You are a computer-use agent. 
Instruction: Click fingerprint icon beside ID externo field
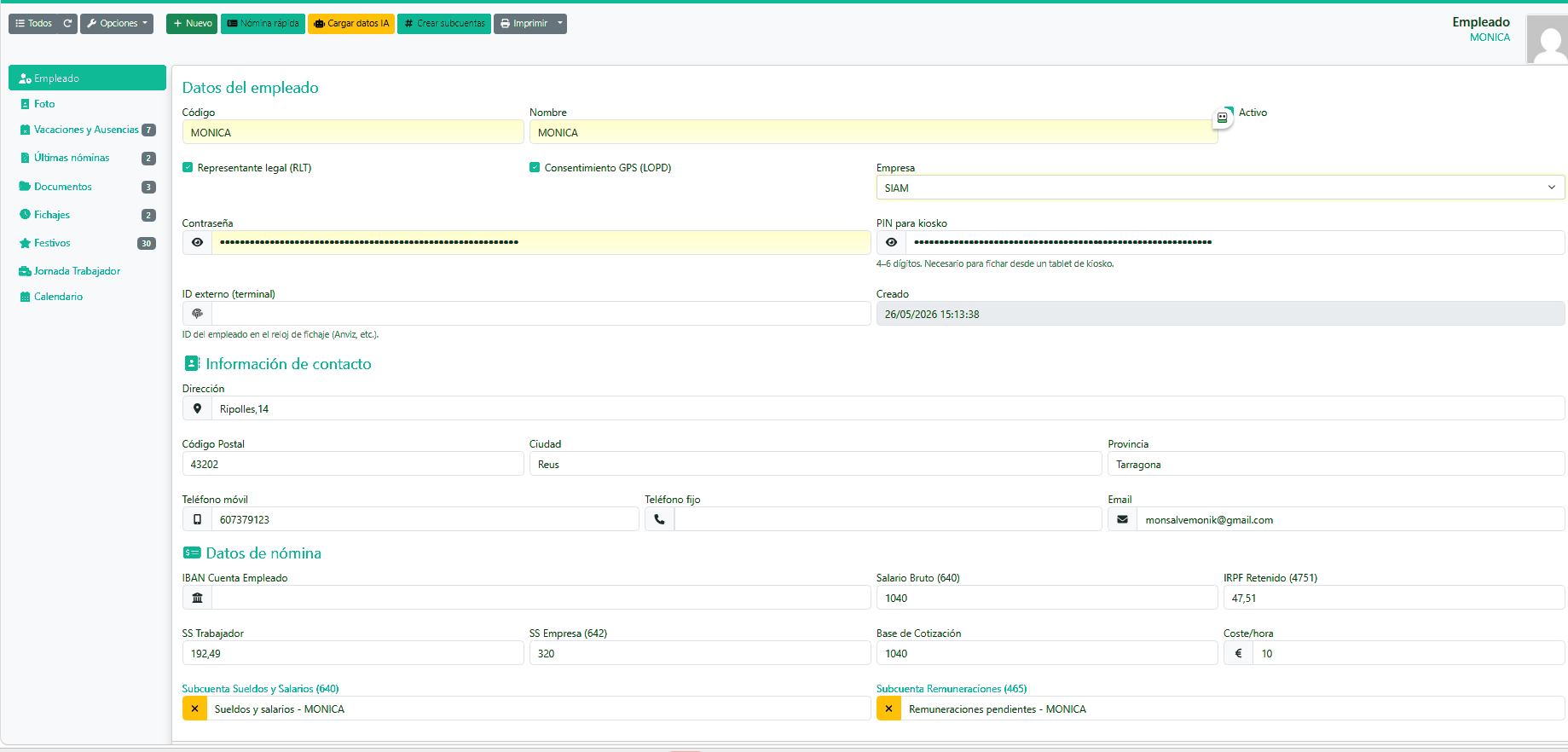click(x=197, y=314)
